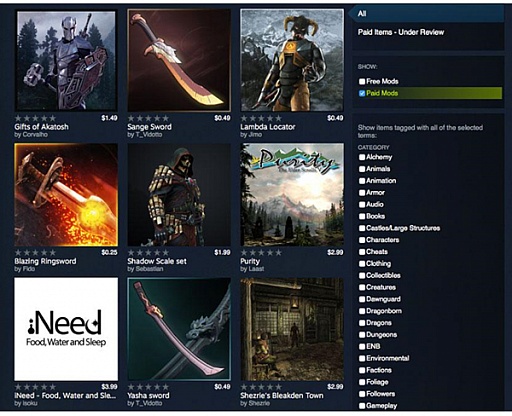
Task: Select the Lambda Locator thumbnail
Action: pyautogui.click(x=292, y=61)
